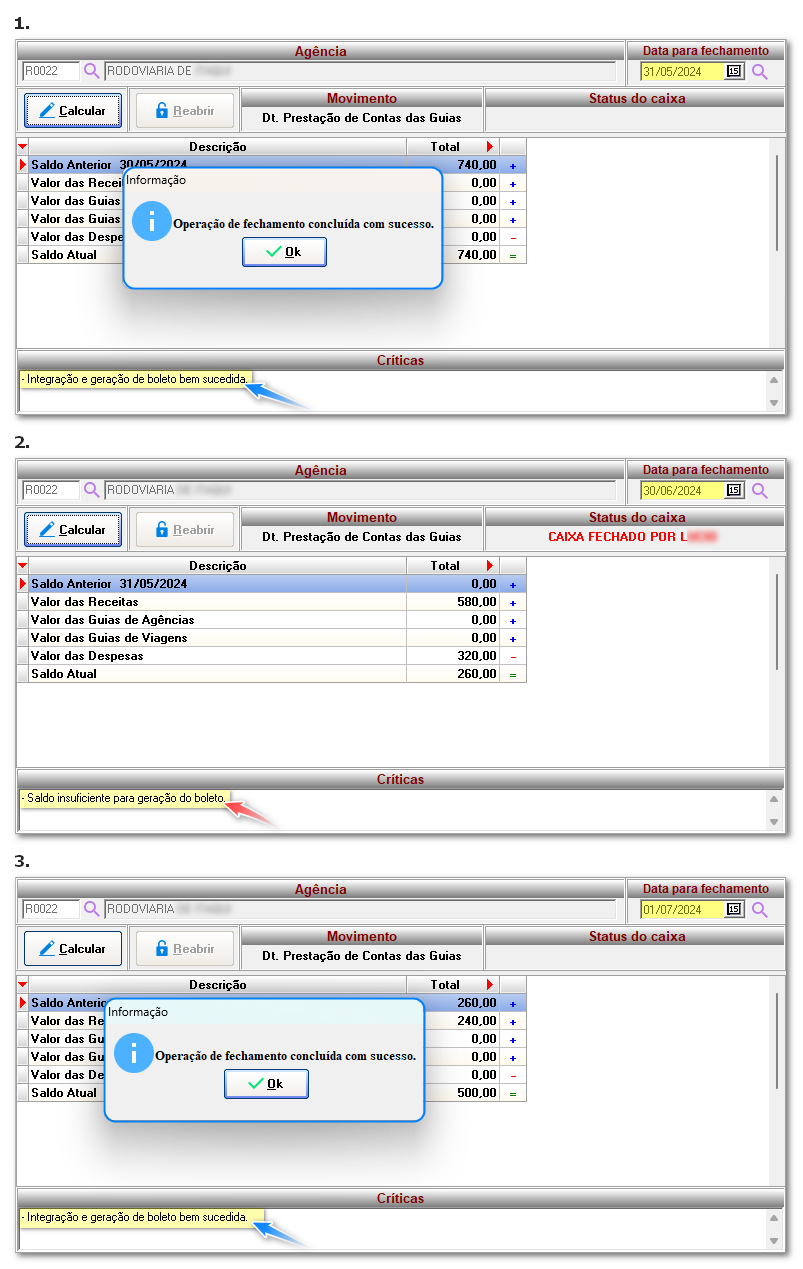
Task: Click the 'Saldo insuficiente para geração do boleto.' message
Action: [124, 798]
